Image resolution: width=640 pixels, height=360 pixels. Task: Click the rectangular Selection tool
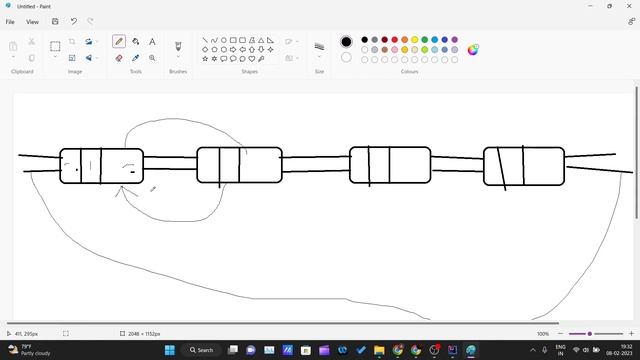click(55, 46)
